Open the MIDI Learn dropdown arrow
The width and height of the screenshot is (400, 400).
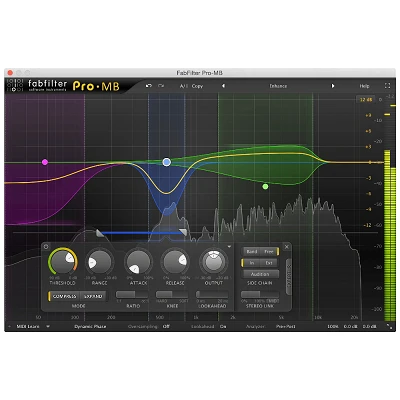tap(48, 327)
